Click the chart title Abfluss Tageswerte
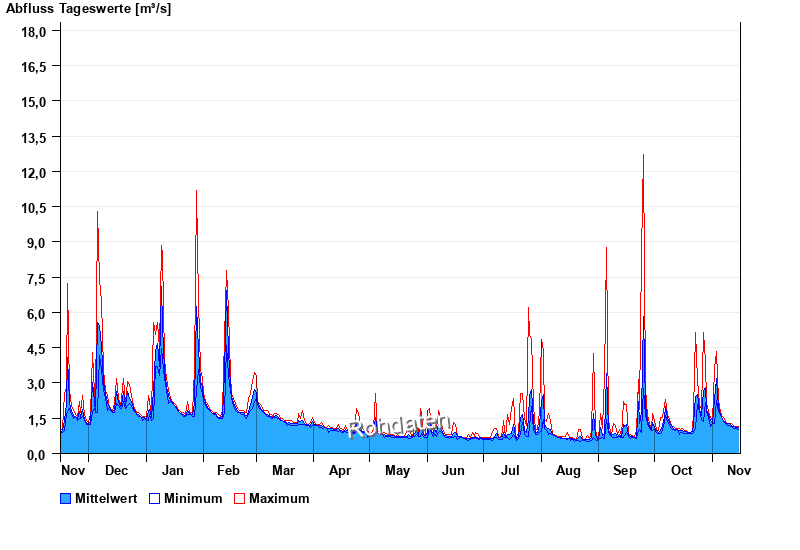Image resolution: width=800 pixels, height=550 pixels. [x=88, y=9]
